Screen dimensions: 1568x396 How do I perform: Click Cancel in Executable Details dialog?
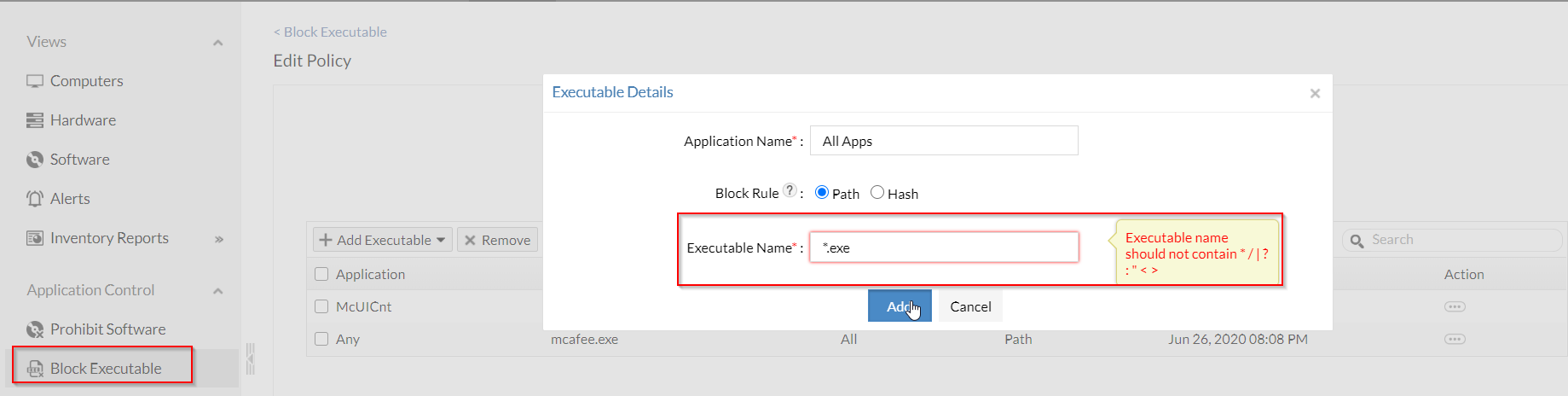[x=970, y=306]
